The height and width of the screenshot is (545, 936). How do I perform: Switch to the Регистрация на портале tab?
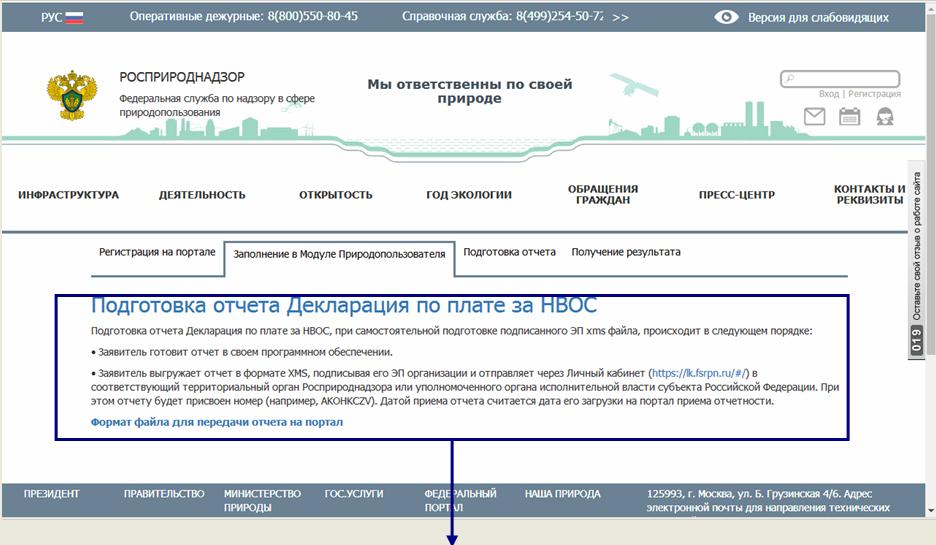157,252
